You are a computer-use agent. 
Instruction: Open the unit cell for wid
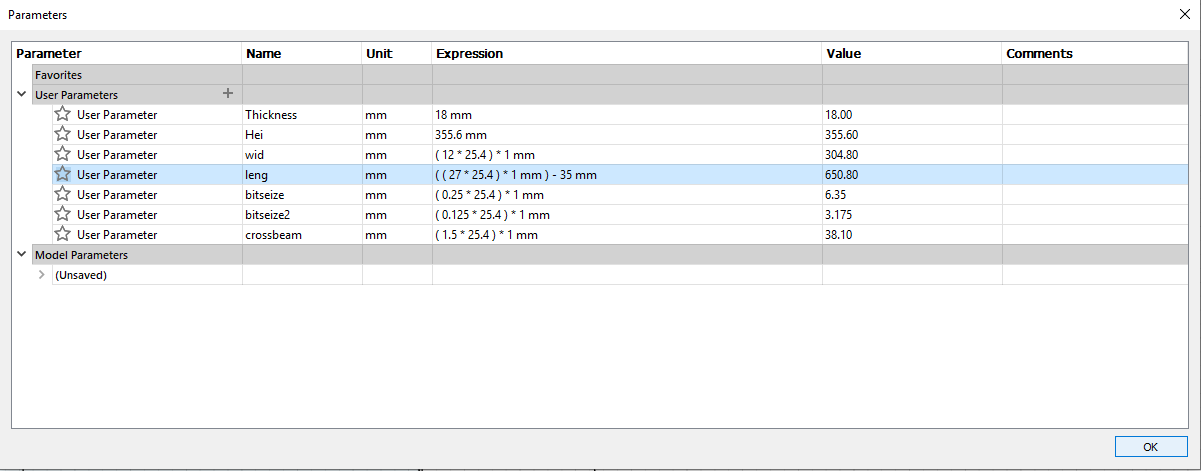coord(376,155)
